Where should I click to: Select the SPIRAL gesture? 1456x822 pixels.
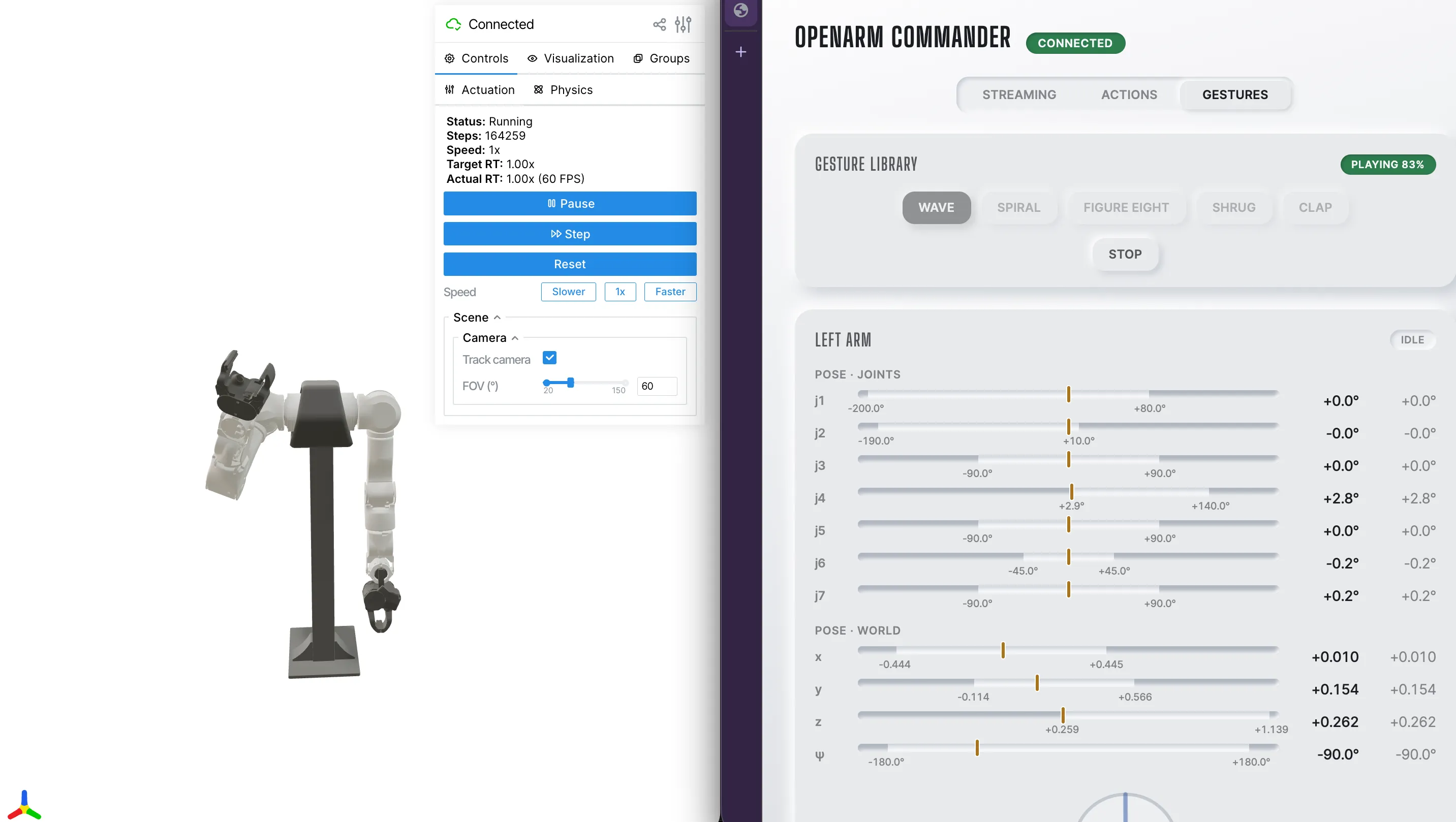[x=1018, y=208]
